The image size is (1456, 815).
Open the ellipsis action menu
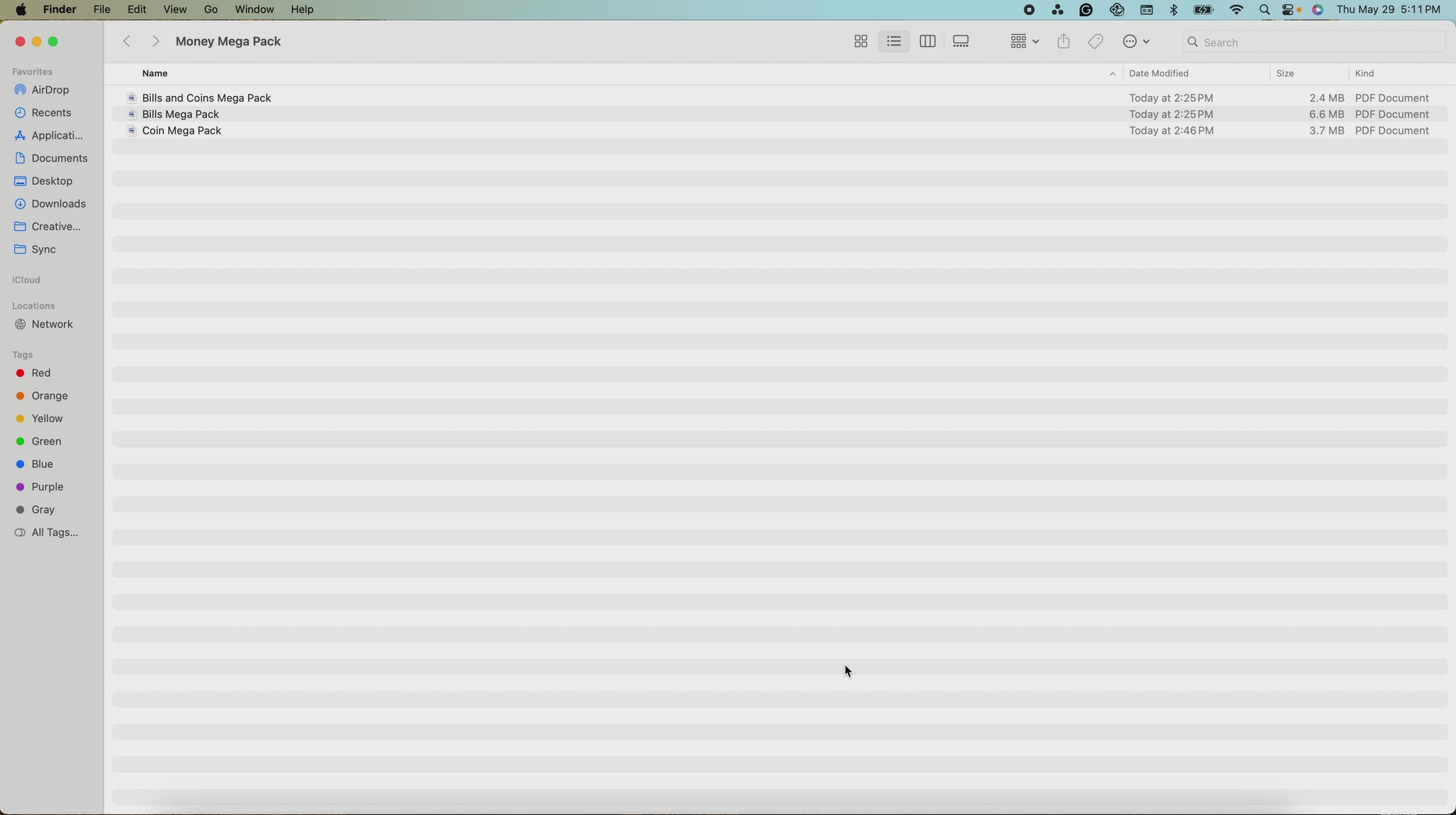pyautogui.click(x=1135, y=42)
